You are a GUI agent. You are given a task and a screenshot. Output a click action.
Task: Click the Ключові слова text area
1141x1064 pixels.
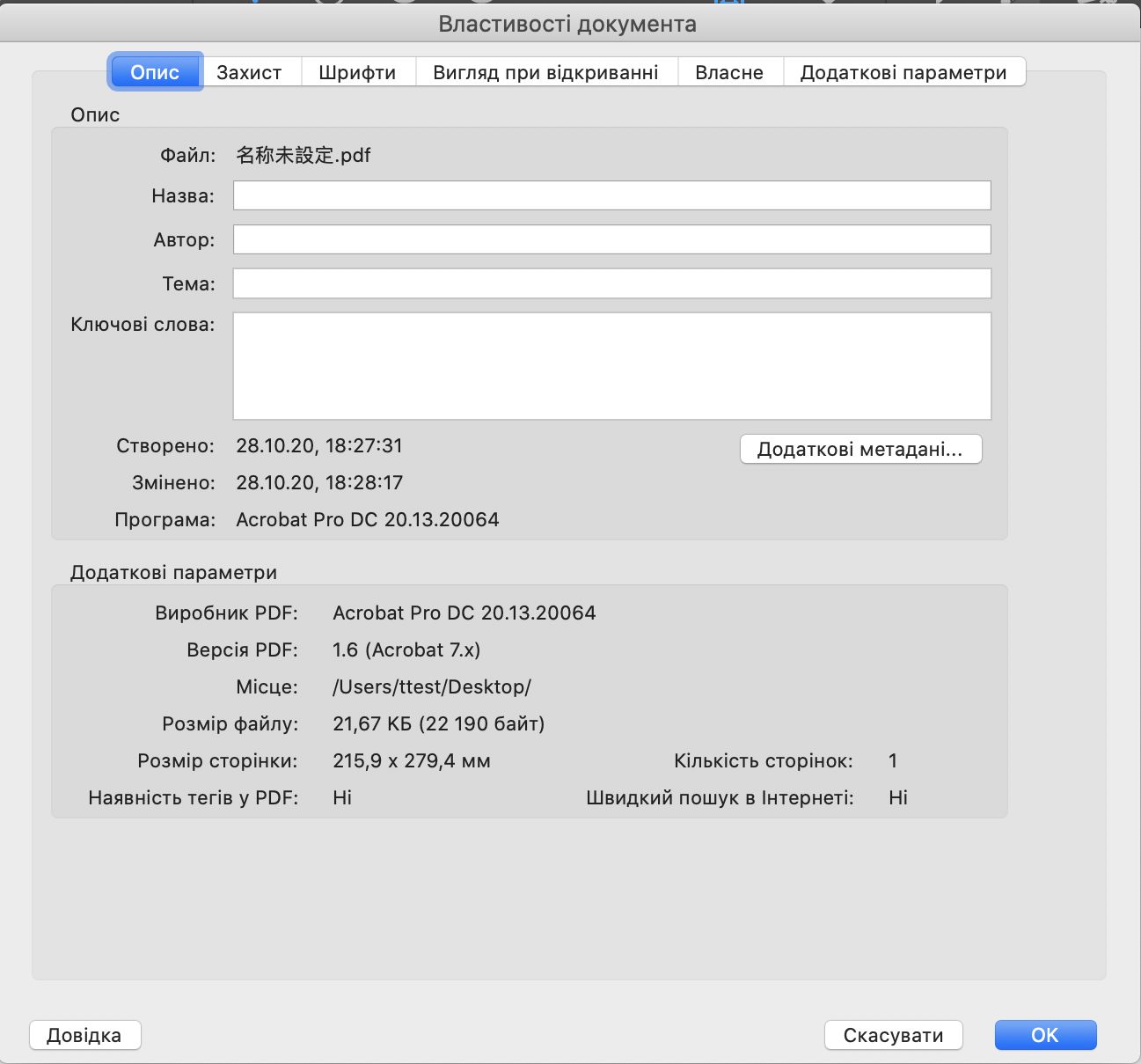coord(612,366)
